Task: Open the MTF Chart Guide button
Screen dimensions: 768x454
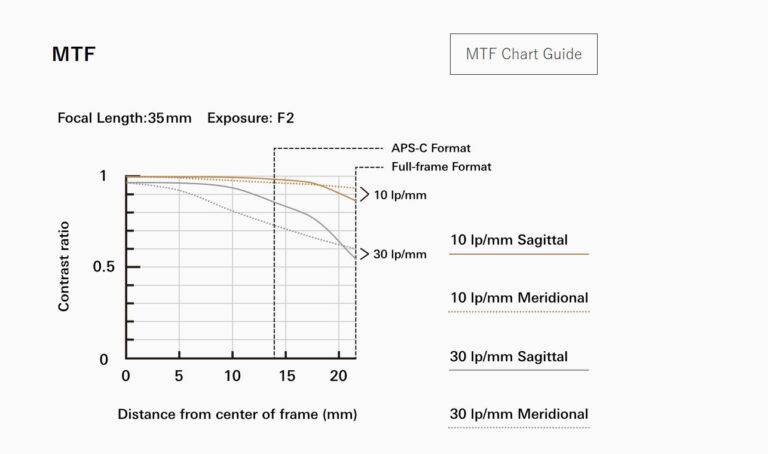Action: (x=523, y=53)
